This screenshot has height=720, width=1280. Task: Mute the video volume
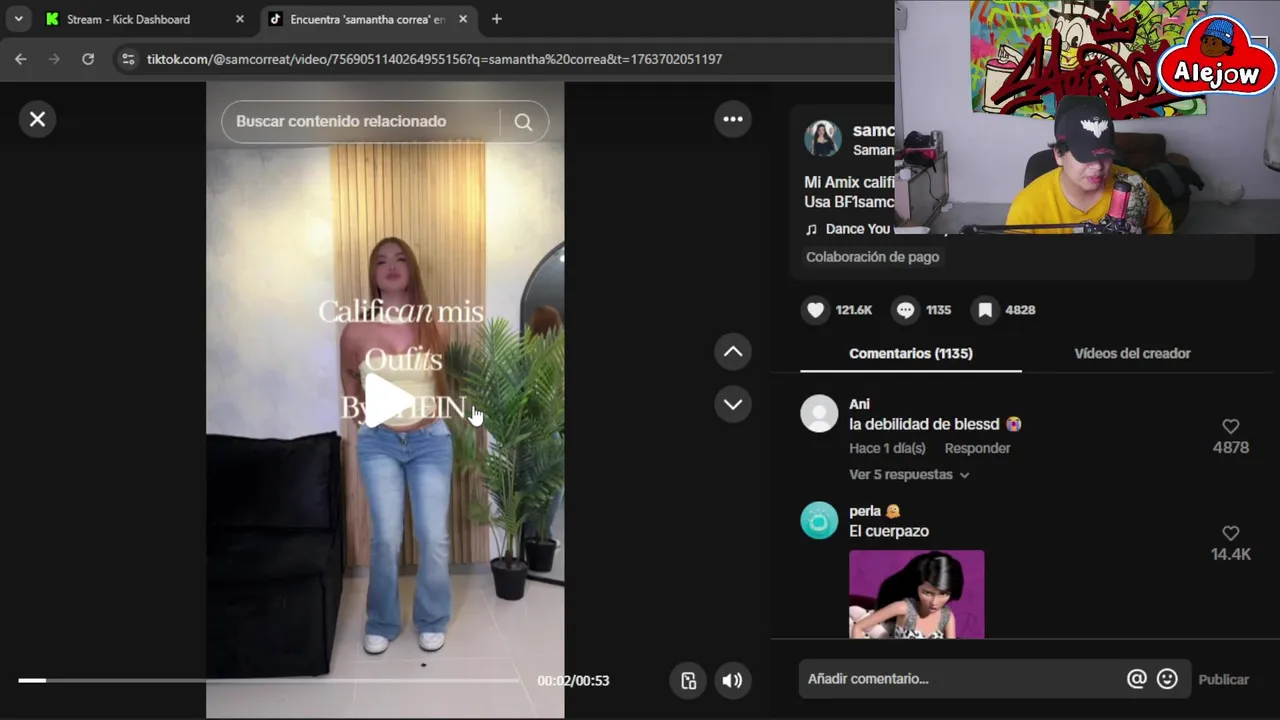(x=733, y=680)
